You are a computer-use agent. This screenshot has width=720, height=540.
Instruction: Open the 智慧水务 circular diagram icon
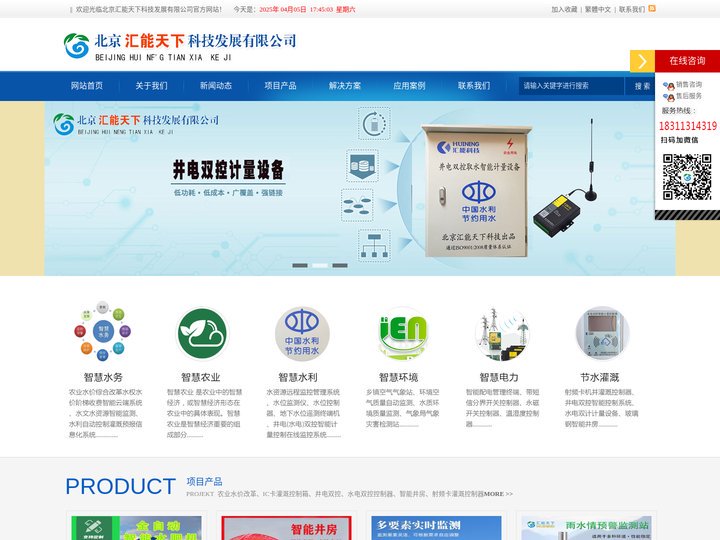(x=103, y=331)
